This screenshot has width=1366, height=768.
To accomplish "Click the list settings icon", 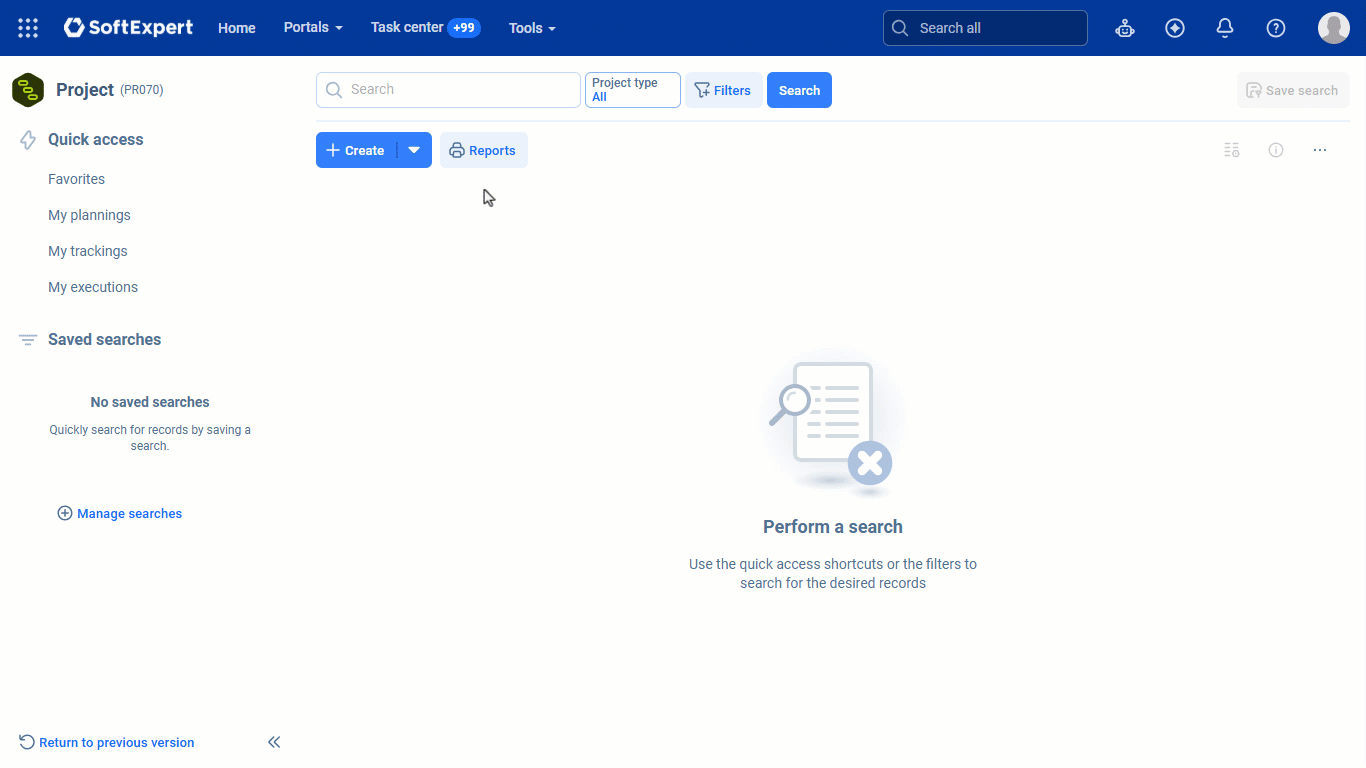I will point(1232,150).
